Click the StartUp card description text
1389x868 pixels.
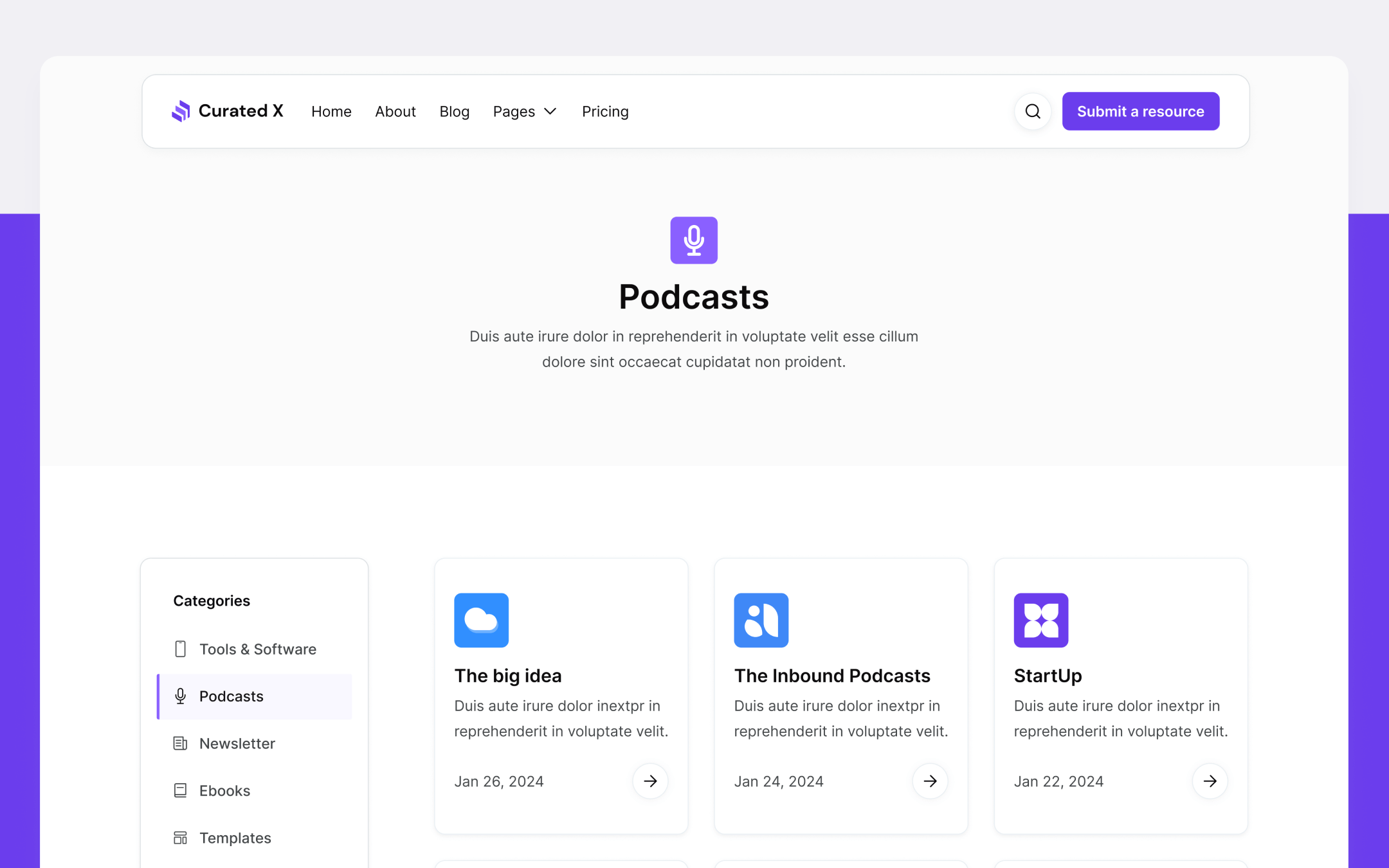pos(1121,719)
